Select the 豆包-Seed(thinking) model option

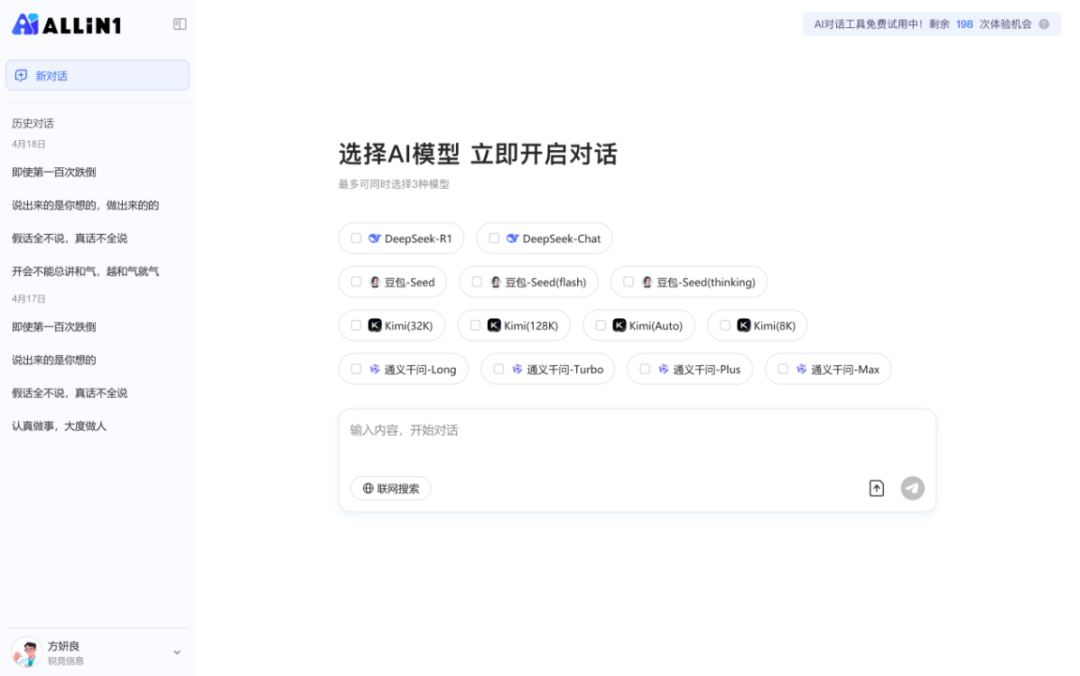(x=689, y=282)
